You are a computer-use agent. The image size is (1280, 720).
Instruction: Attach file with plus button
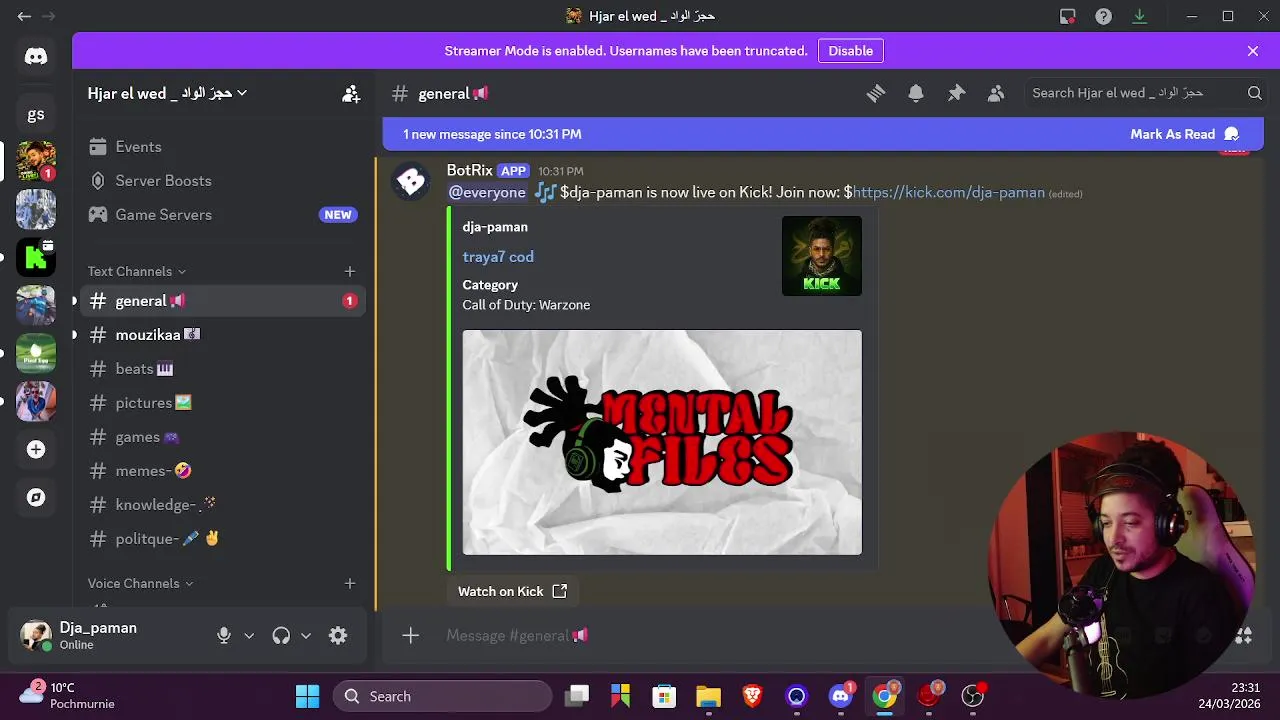tap(410, 635)
